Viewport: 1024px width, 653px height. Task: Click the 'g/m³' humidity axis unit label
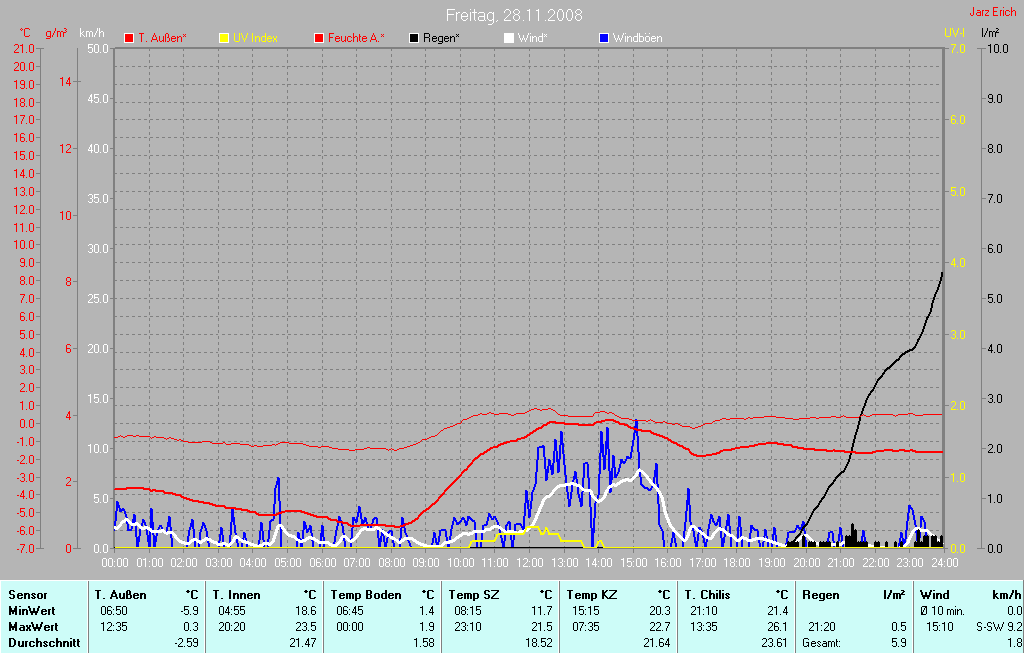(56, 33)
